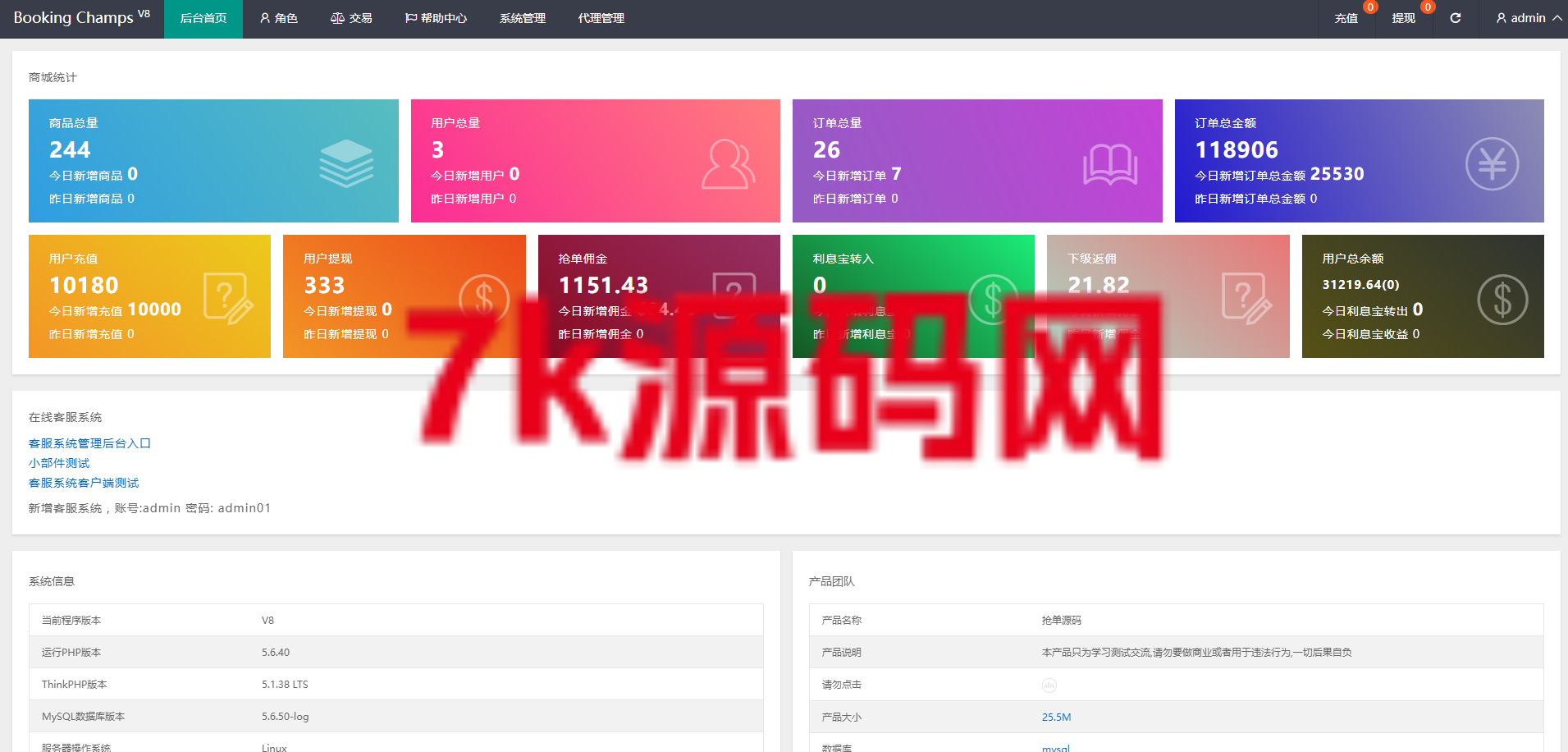Click the 用户提现 value 333
The height and width of the screenshot is (752, 1568).
pyautogui.click(x=324, y=285)
